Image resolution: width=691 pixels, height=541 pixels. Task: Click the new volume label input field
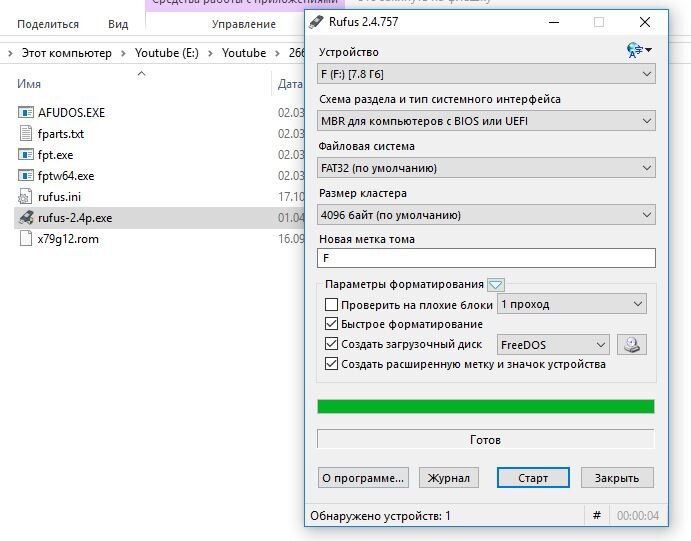tap(486, 258)
